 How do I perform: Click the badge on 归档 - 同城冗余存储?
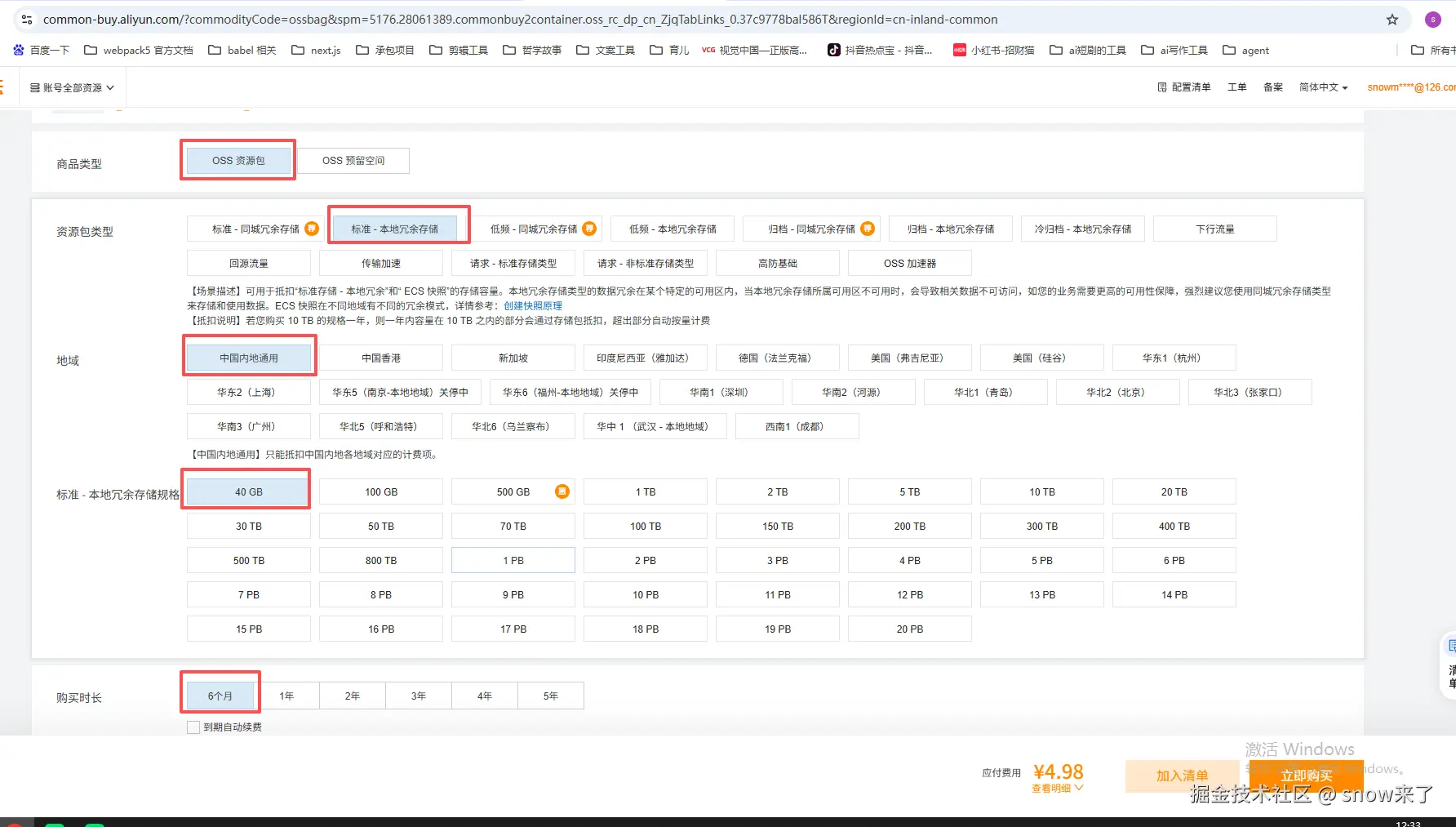point(868,229)
